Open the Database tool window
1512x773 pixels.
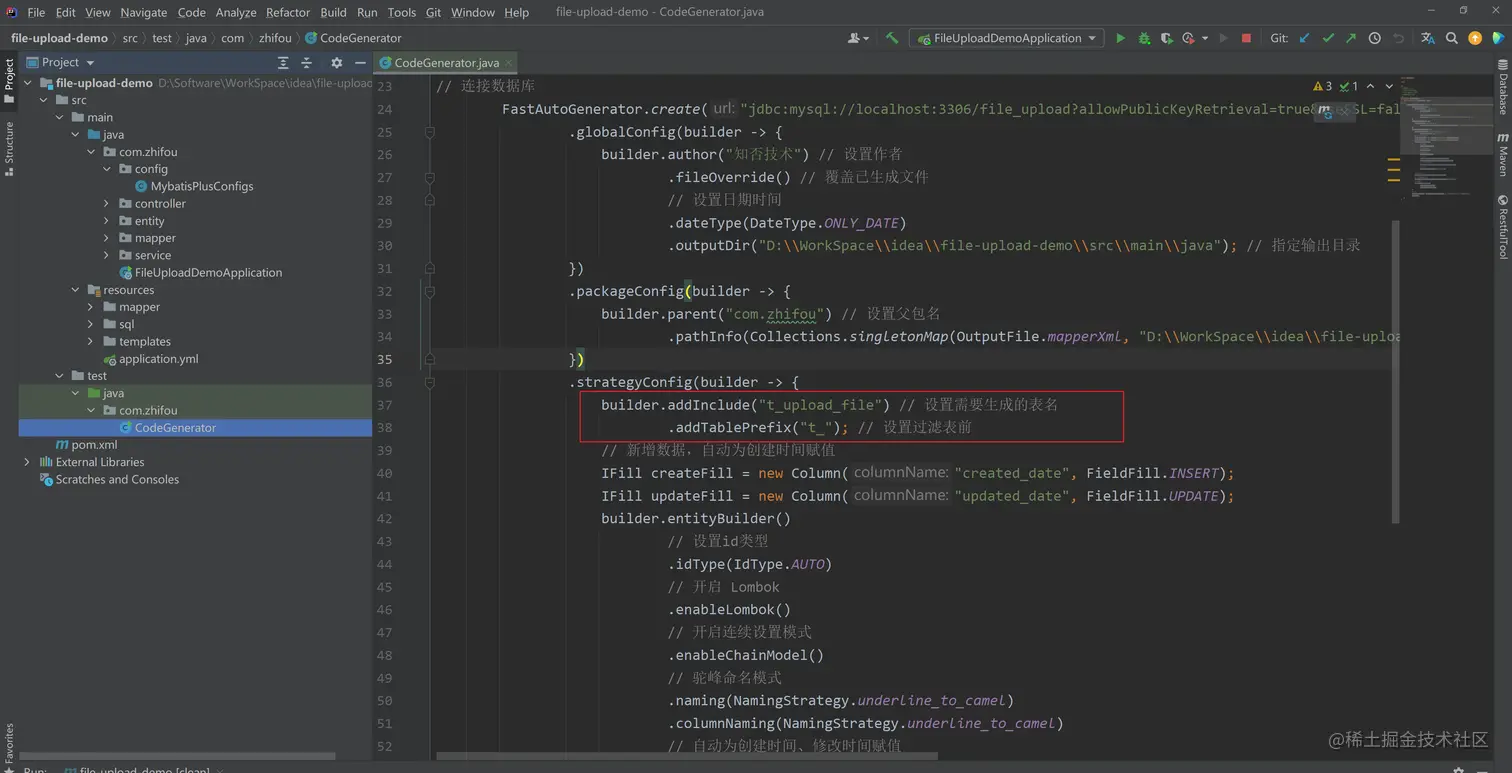[x=1502, y=87]
